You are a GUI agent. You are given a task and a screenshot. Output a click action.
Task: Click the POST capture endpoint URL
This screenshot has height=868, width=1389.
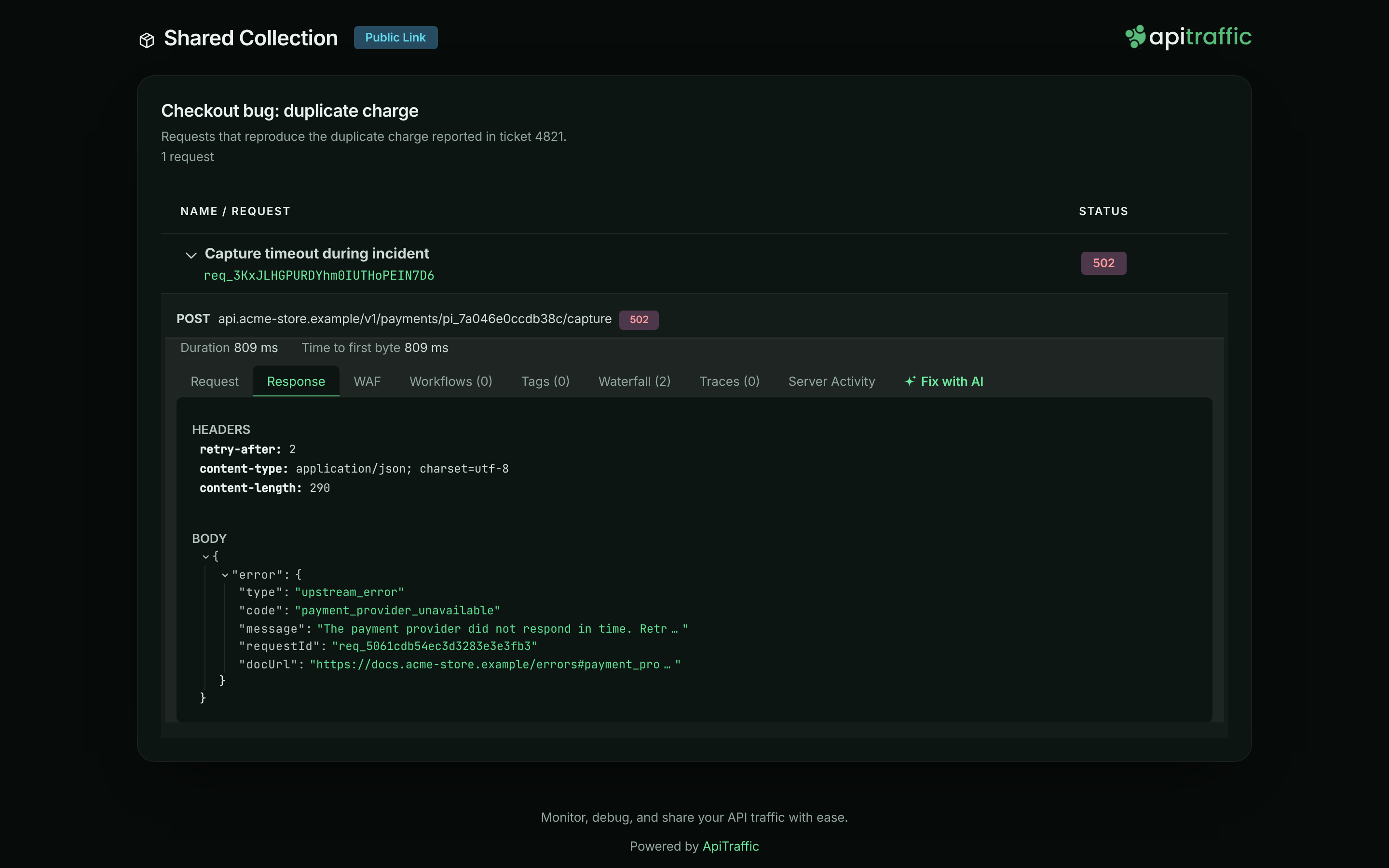click(414, 319)
